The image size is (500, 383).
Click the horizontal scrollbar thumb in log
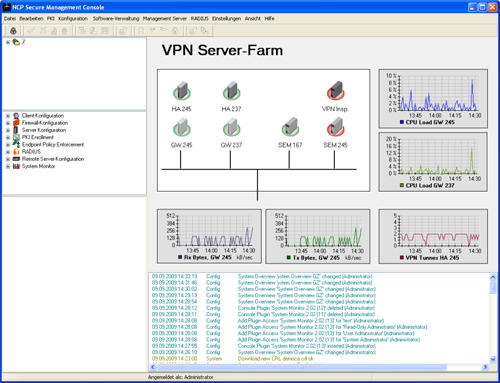coord(302,367)
